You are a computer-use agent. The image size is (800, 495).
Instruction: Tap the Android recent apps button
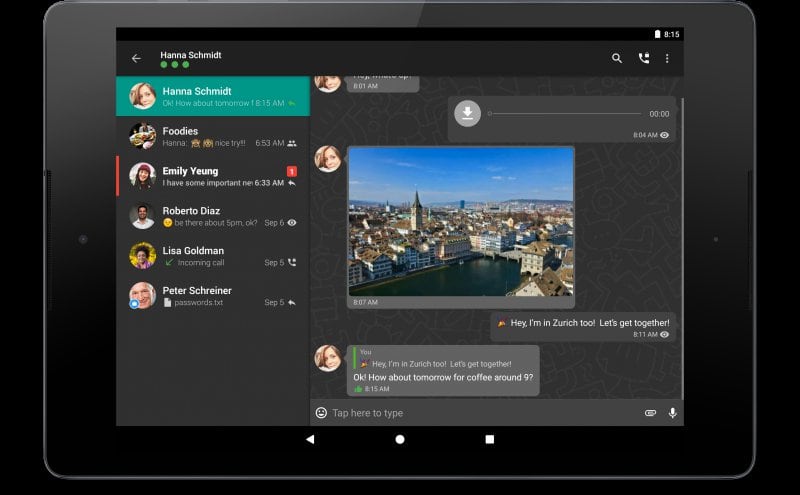490,439
